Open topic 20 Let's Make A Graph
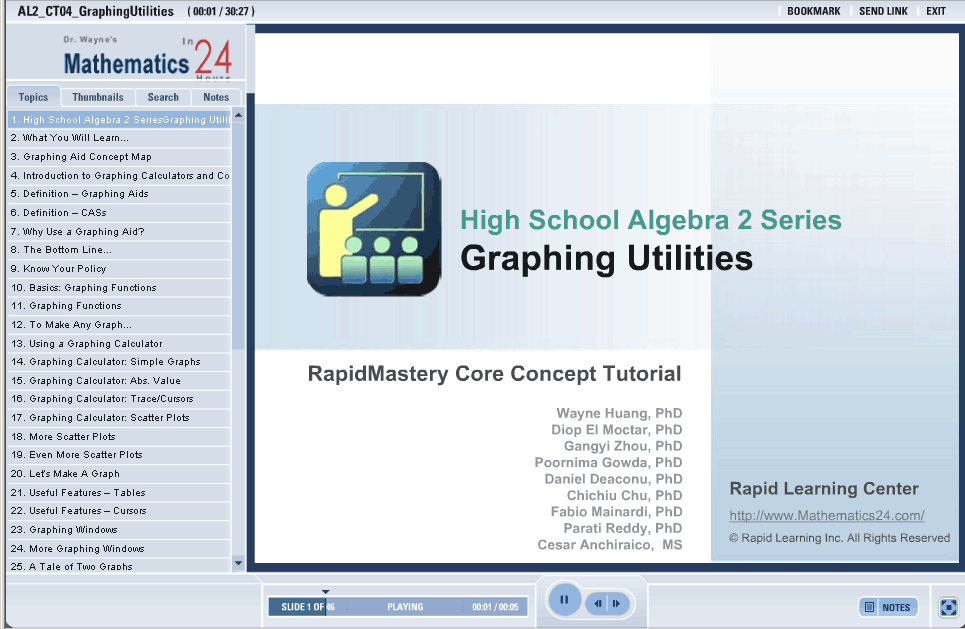Viewport: 965px width, 629px height. click(65, 474)
